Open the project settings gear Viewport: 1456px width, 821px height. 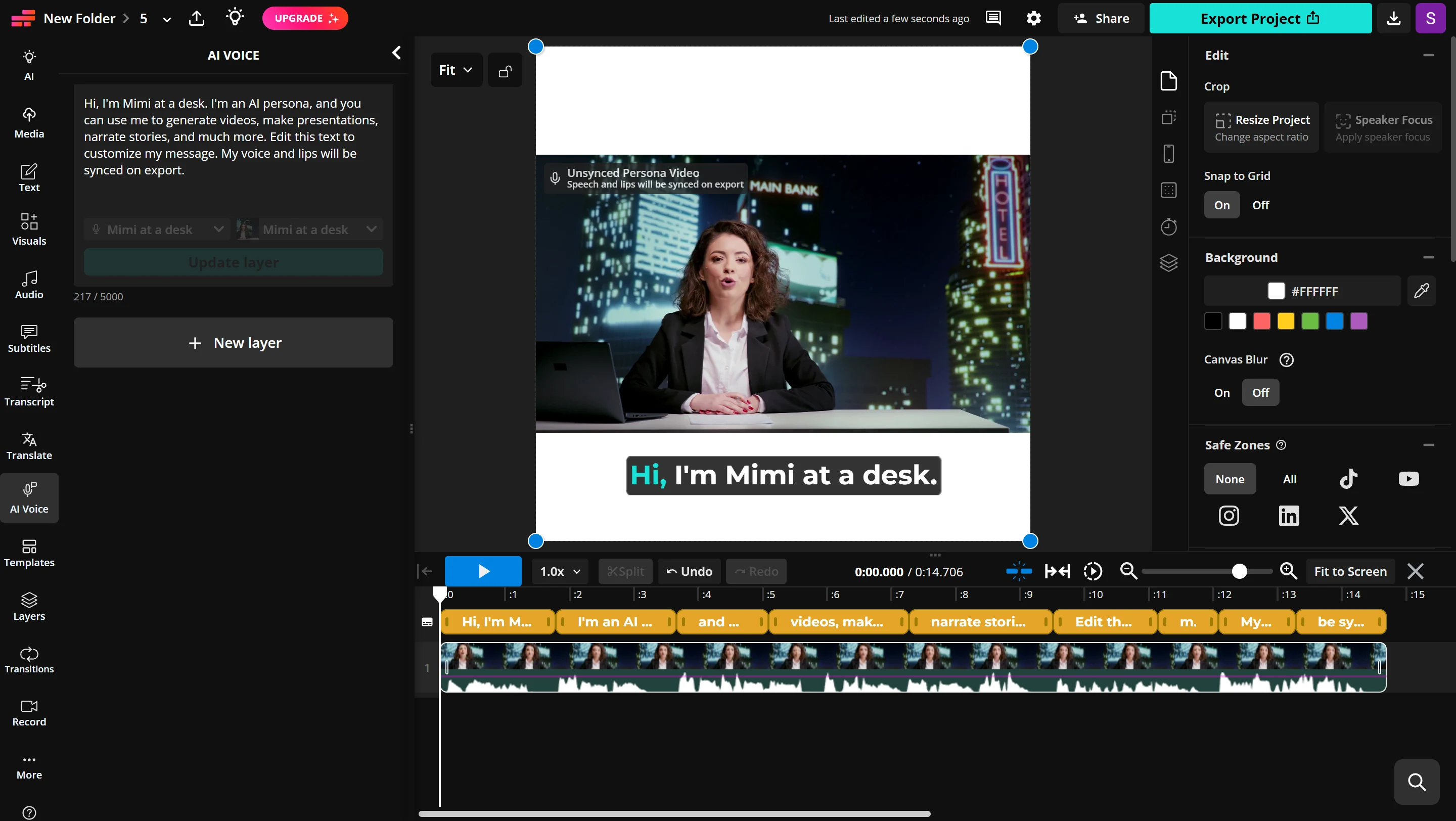1033,18
